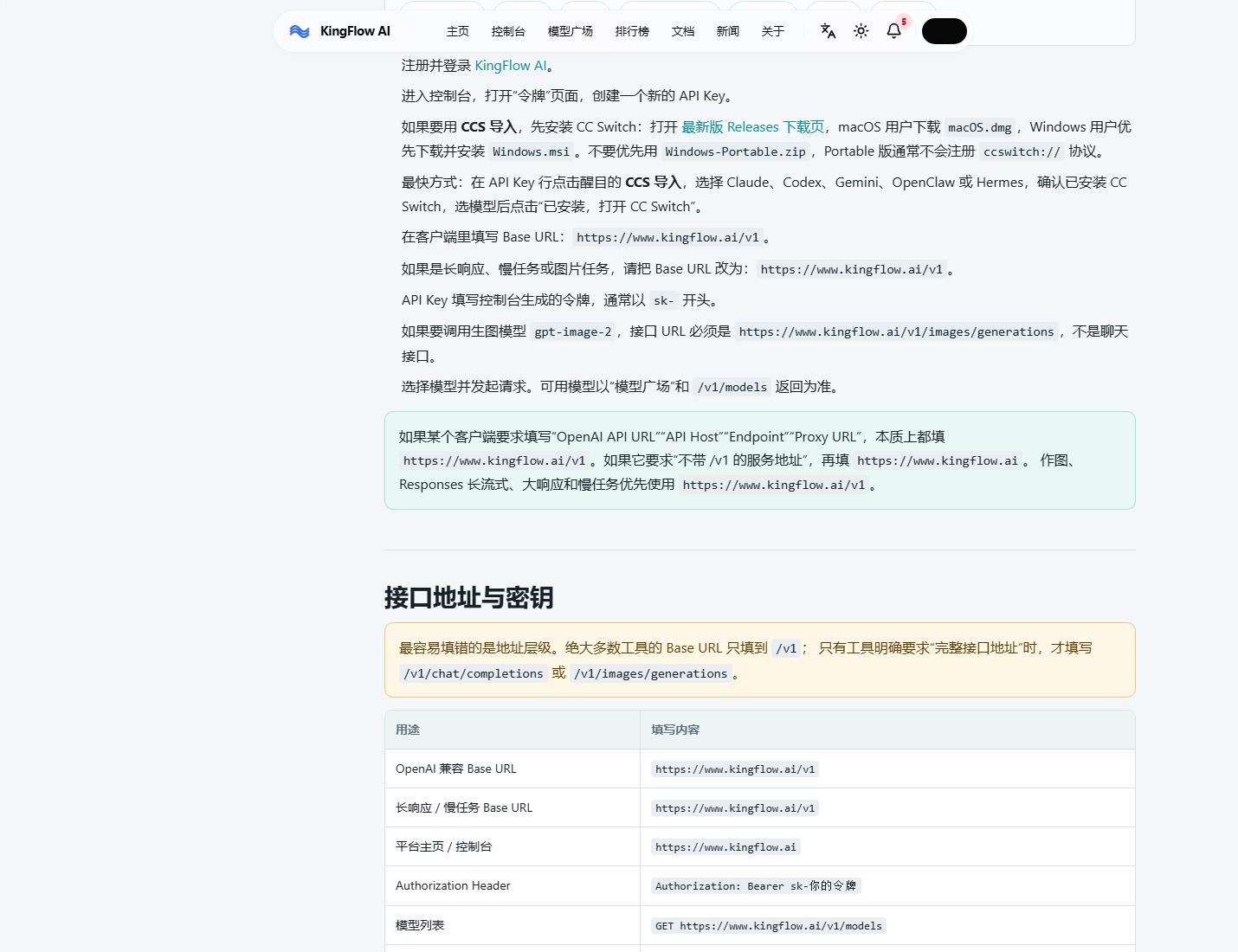
Task: Click the black user avatar button
Action: coord(944,31)
